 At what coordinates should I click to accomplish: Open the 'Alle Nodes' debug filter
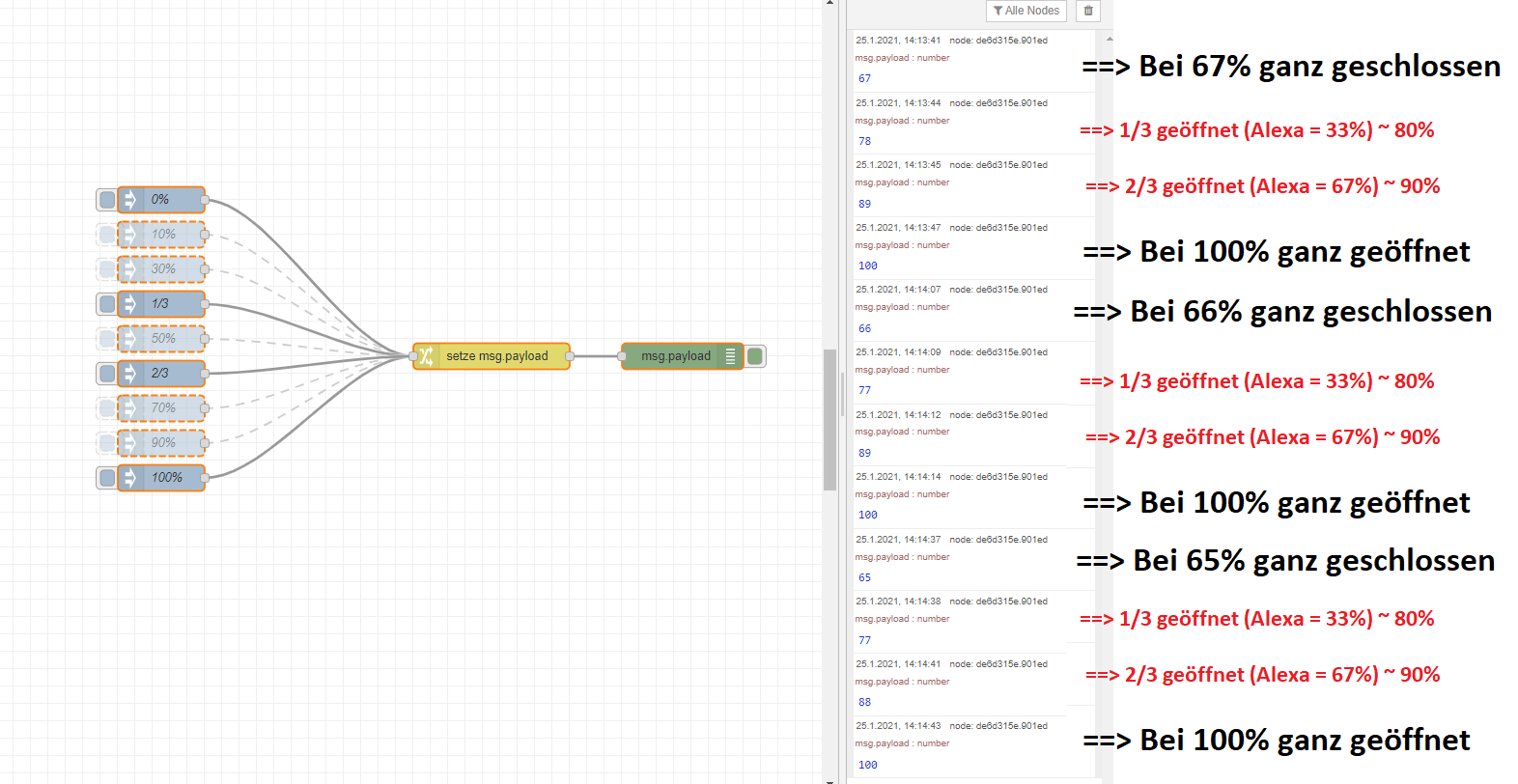tap(1026, 11)
